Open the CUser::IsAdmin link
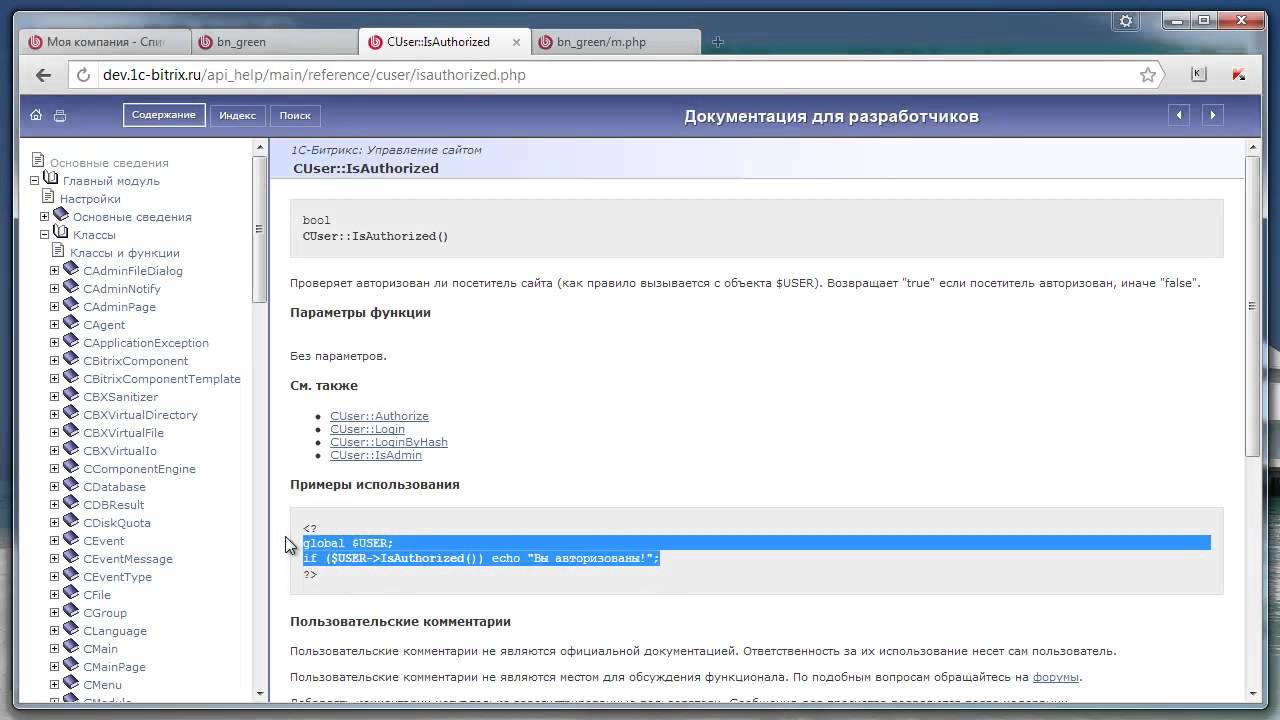Image resolution: width=1280 pixels, height=720 pixels. pyautogui.click(x=376, y=455)
